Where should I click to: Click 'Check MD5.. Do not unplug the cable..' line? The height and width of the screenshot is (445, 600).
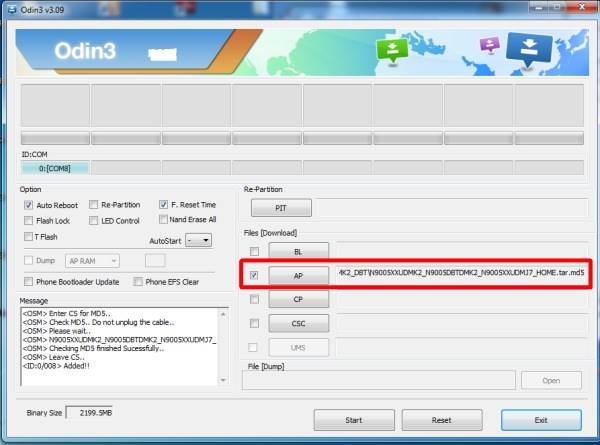pyautogui.click(x=98, y=322)
